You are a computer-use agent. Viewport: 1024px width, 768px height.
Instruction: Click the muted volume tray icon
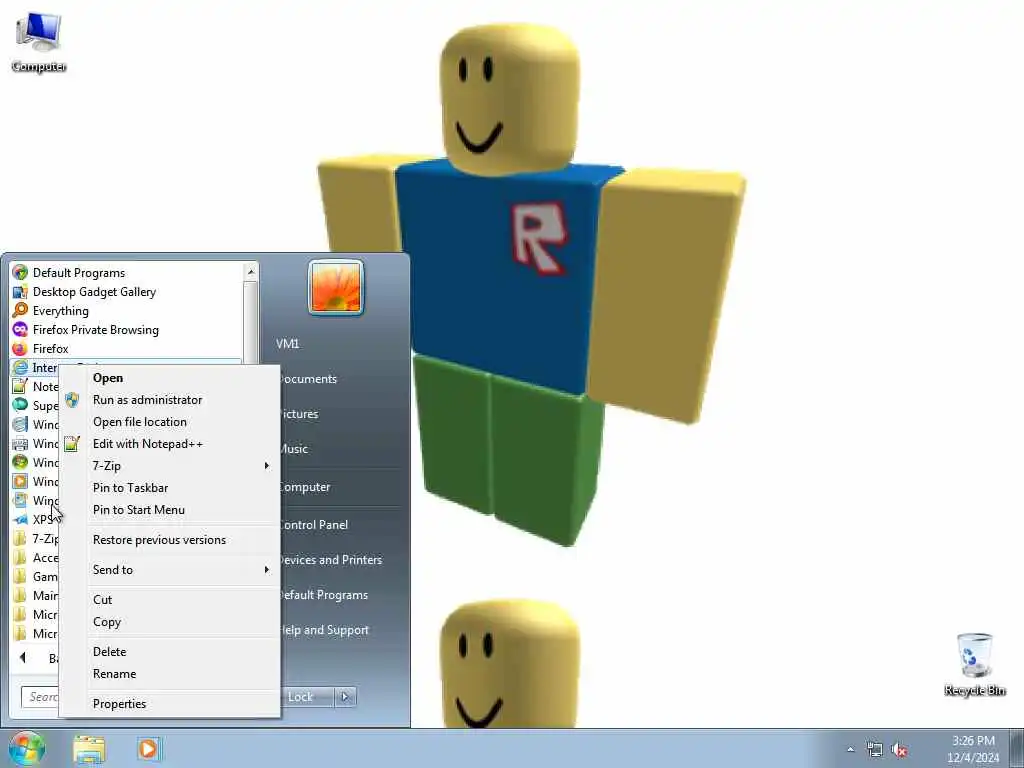899,750
